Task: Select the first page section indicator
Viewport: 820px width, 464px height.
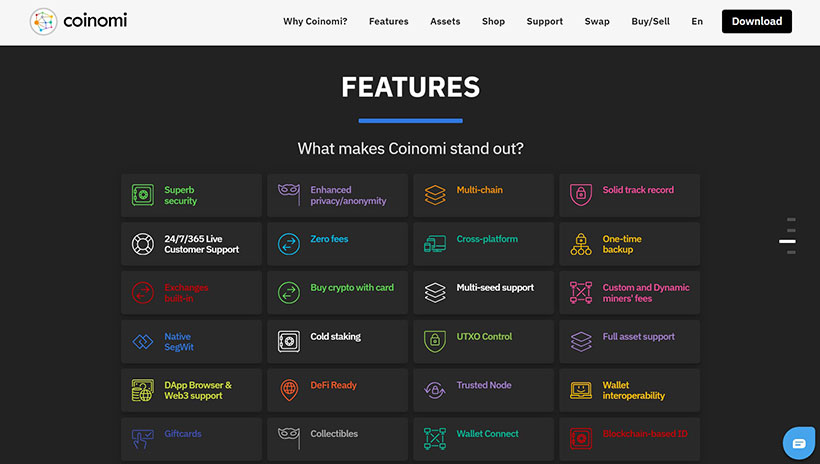Action: tap(791, 220)
